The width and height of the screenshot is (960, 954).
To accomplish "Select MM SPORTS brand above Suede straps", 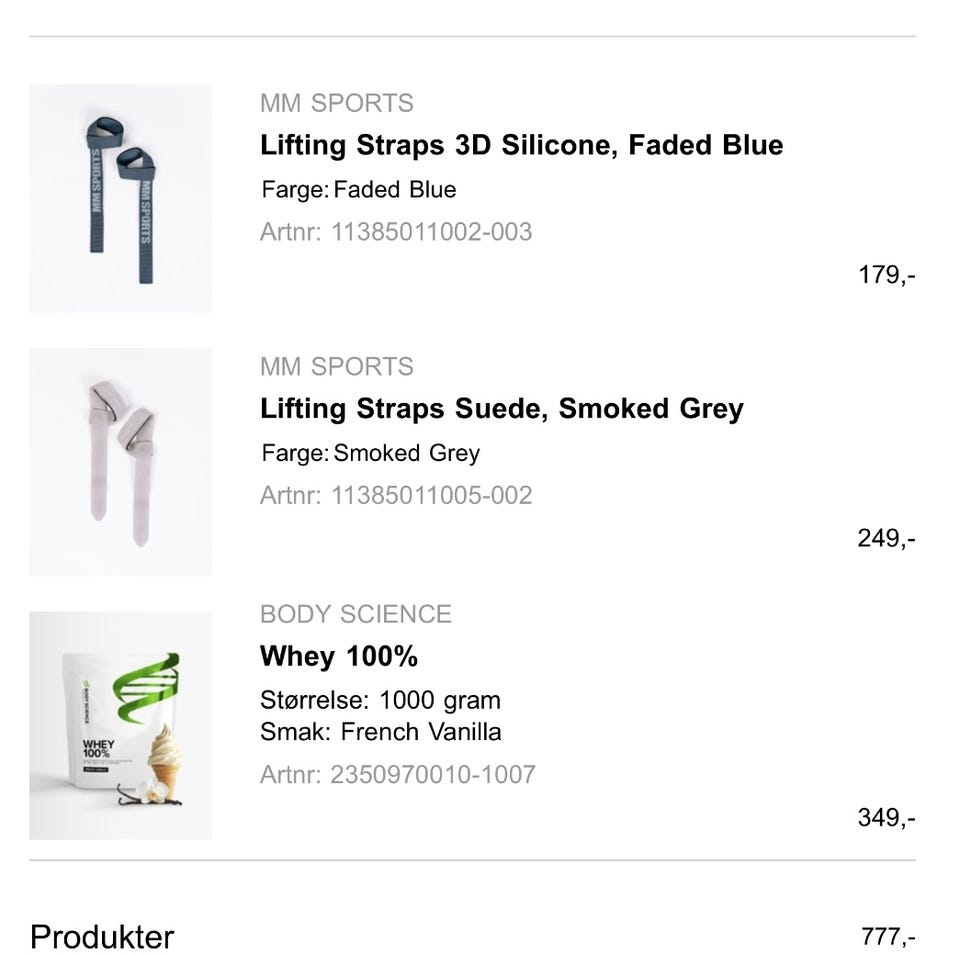I will pos(337,367).
